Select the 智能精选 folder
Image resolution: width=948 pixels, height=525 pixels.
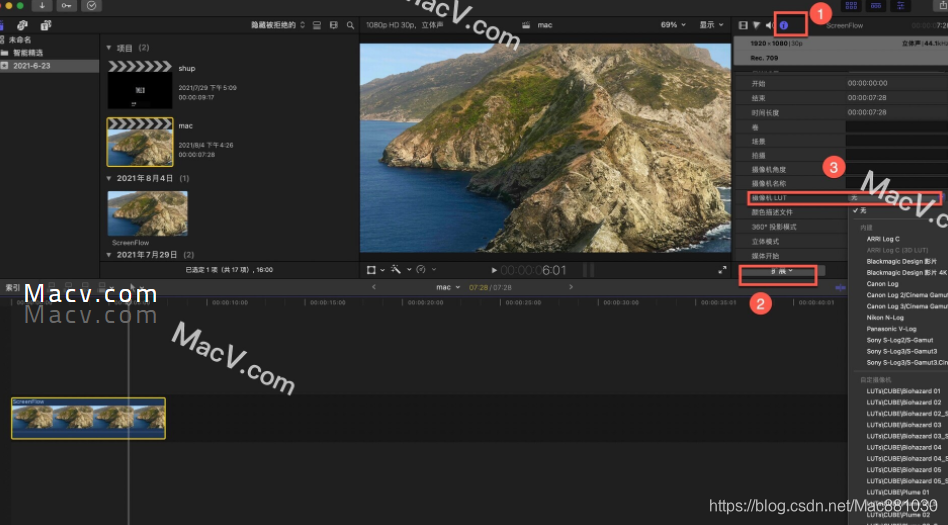click(x=28, y=53)
